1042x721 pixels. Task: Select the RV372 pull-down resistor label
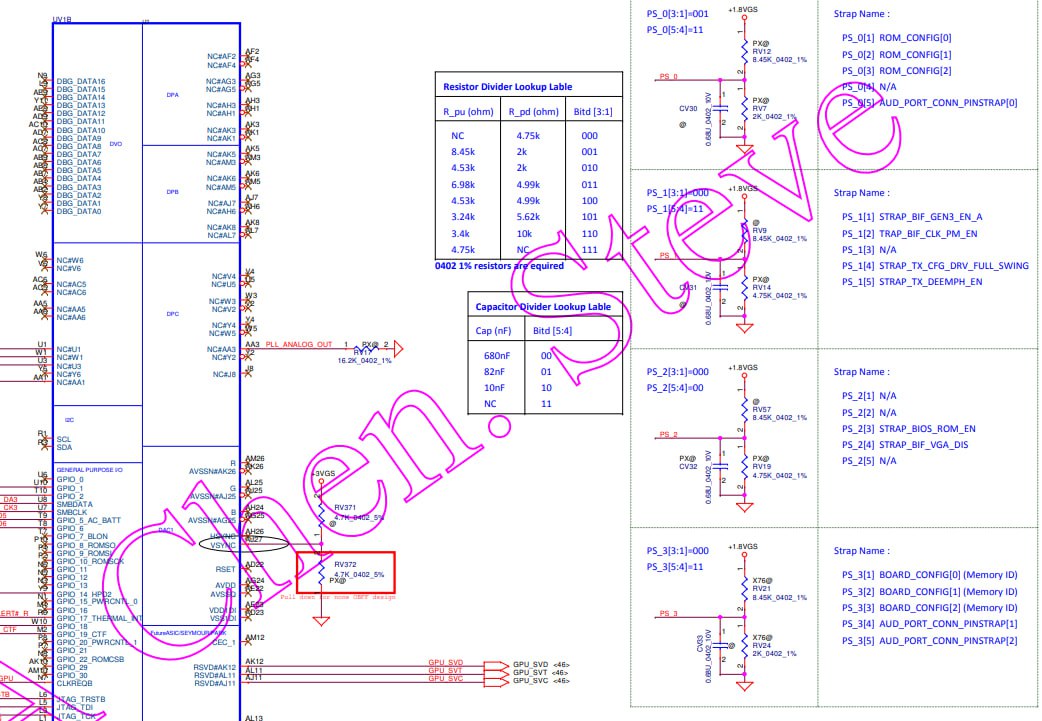[x=345, y=565]
